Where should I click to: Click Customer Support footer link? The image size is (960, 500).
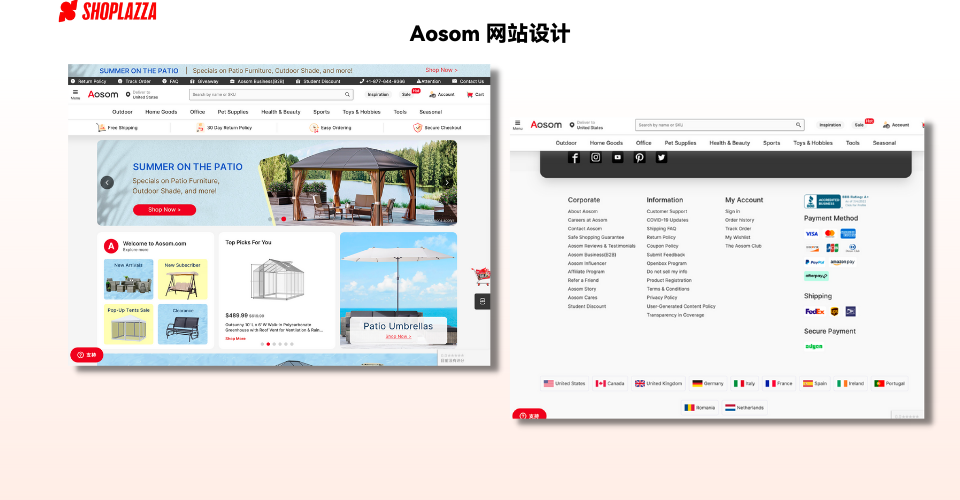coord(667,211)
